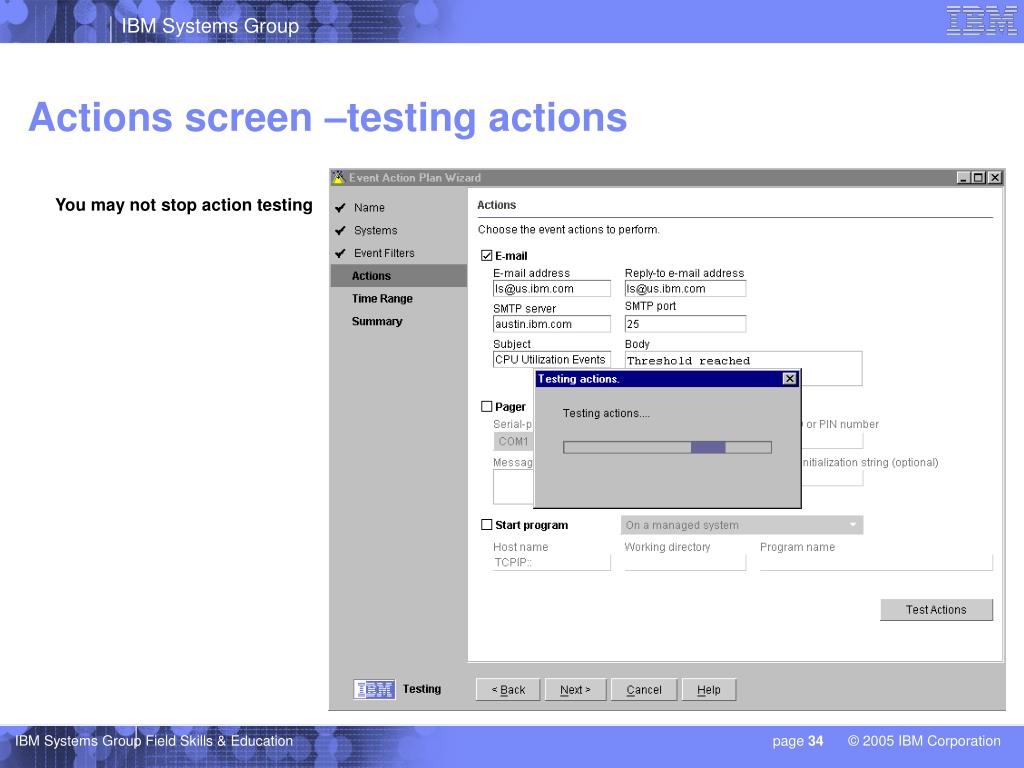The height and width of the screenshot is (768, 1024).
Task: Click the Body text area
Action: pyautogui.click(x=743, y=368)
